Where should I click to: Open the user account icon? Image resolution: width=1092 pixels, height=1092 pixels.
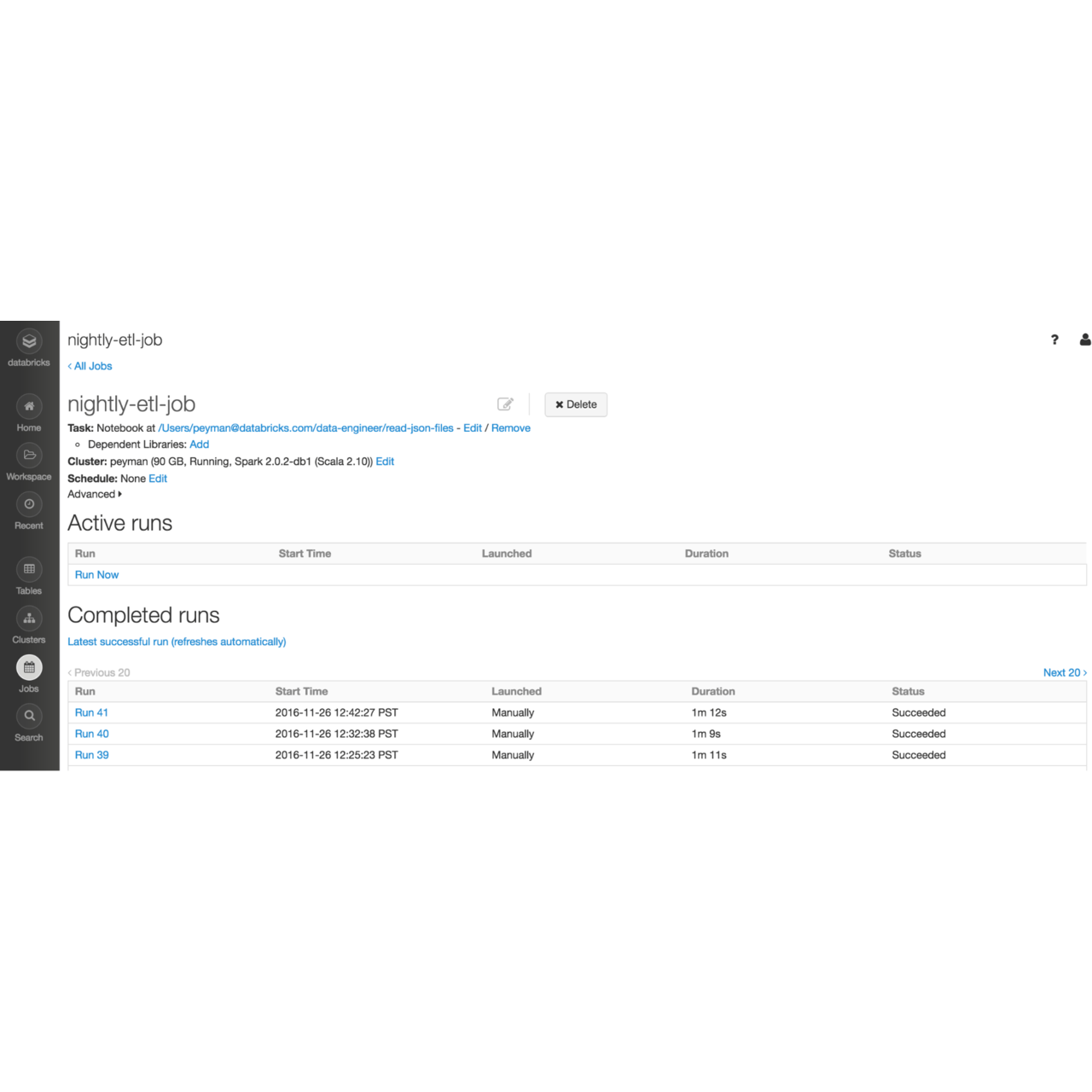point(1084,340)
